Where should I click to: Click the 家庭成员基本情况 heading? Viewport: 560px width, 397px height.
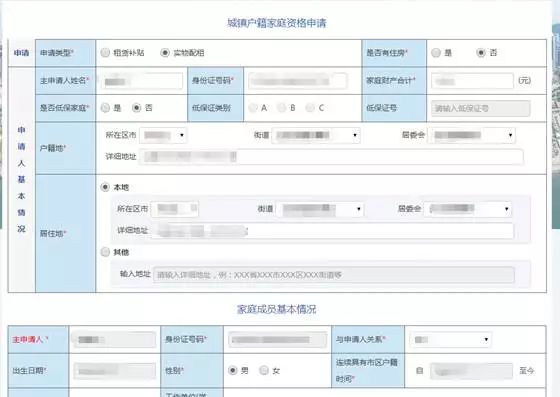(x=277, y=309)
